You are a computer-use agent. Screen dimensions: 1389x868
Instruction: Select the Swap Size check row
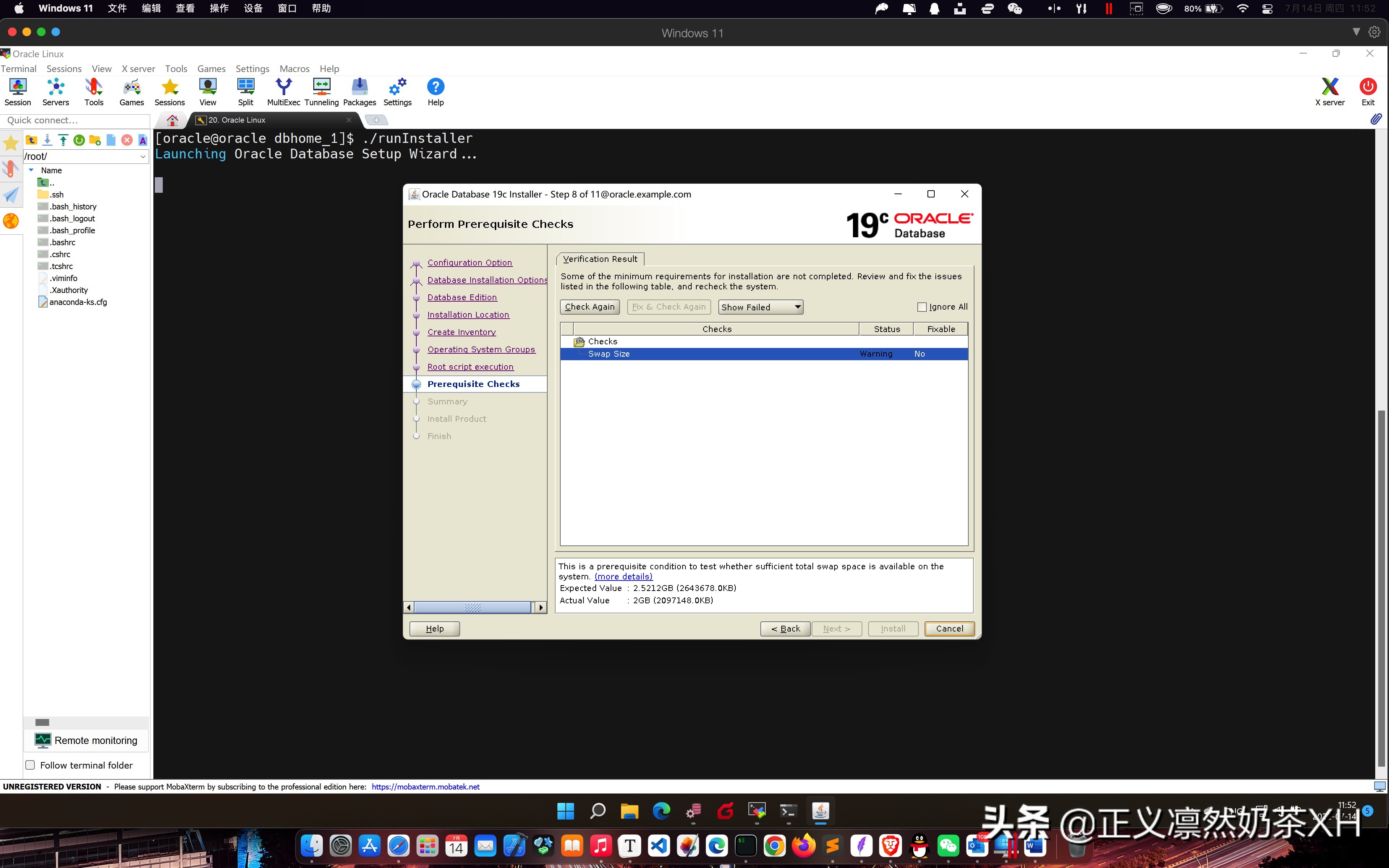609,354
